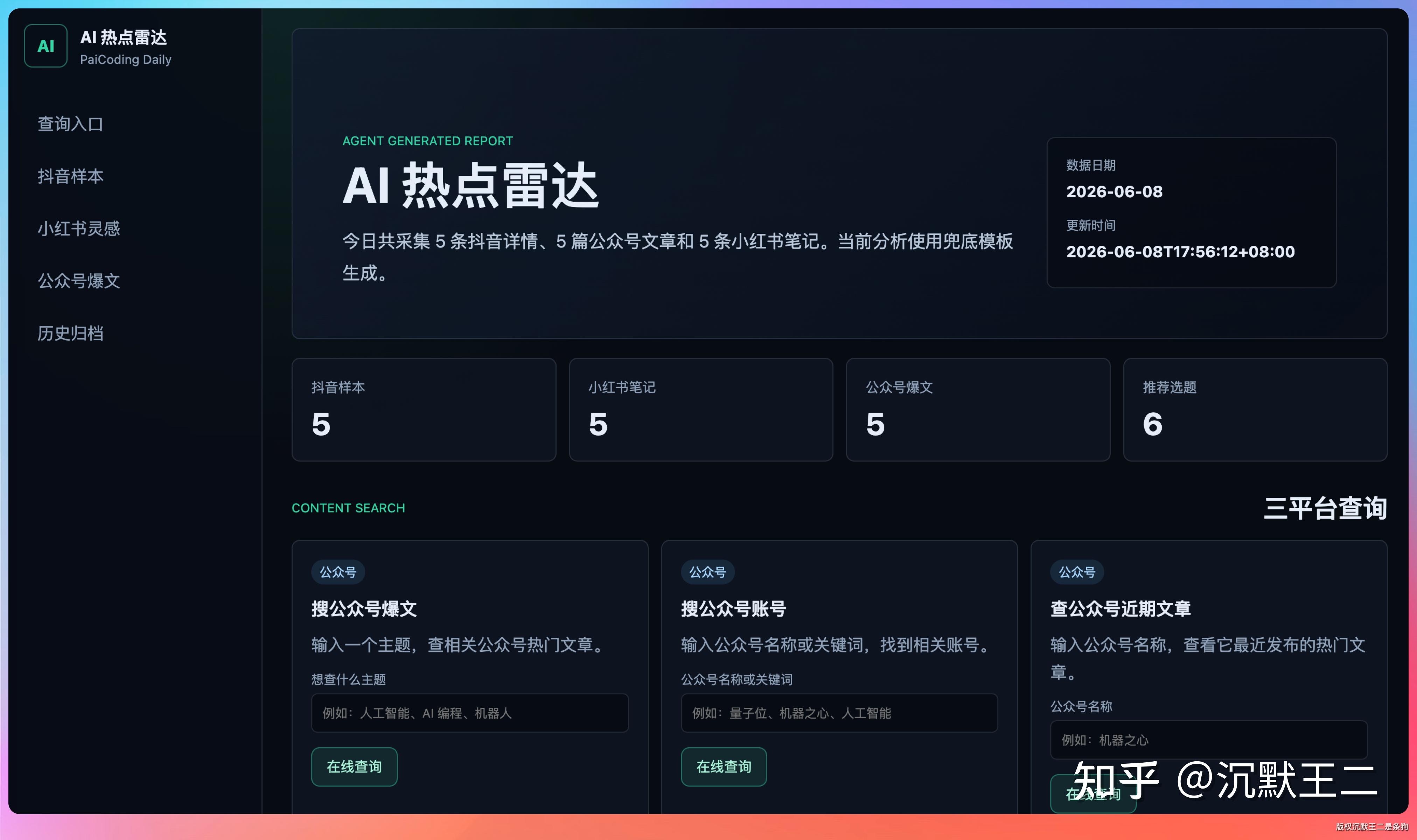Select 小红书灵感 in the sidebar
This screenshot has height=840, width=1417.
click(79, 229)
